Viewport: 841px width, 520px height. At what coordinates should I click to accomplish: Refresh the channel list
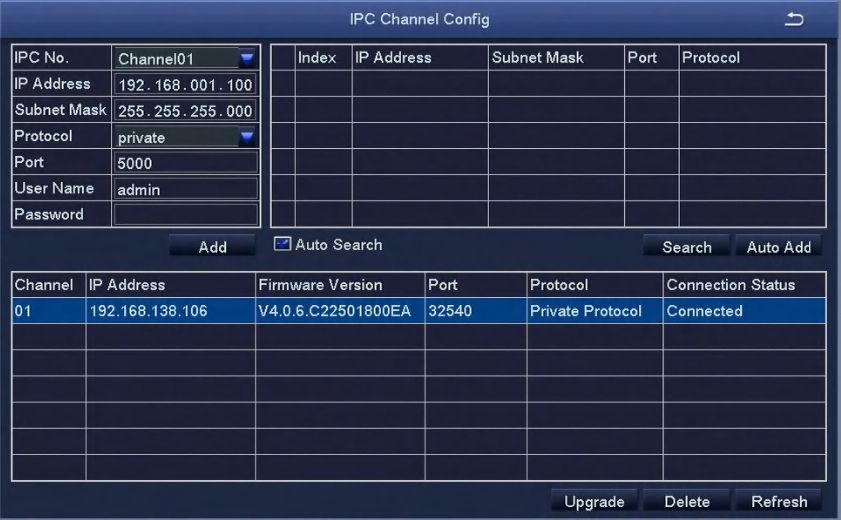779,502
